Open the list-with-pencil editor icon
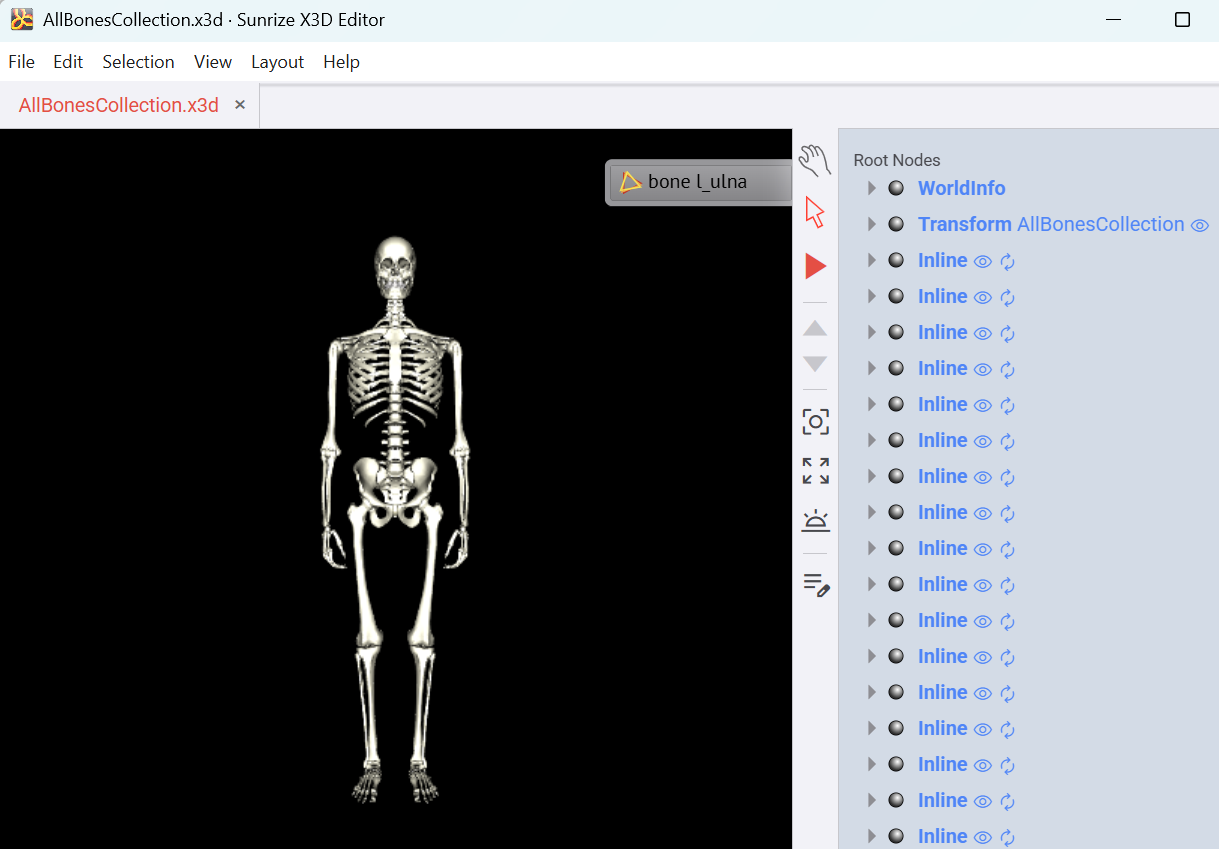Viewport: 1219px width, 849px height. coord(816,585)
